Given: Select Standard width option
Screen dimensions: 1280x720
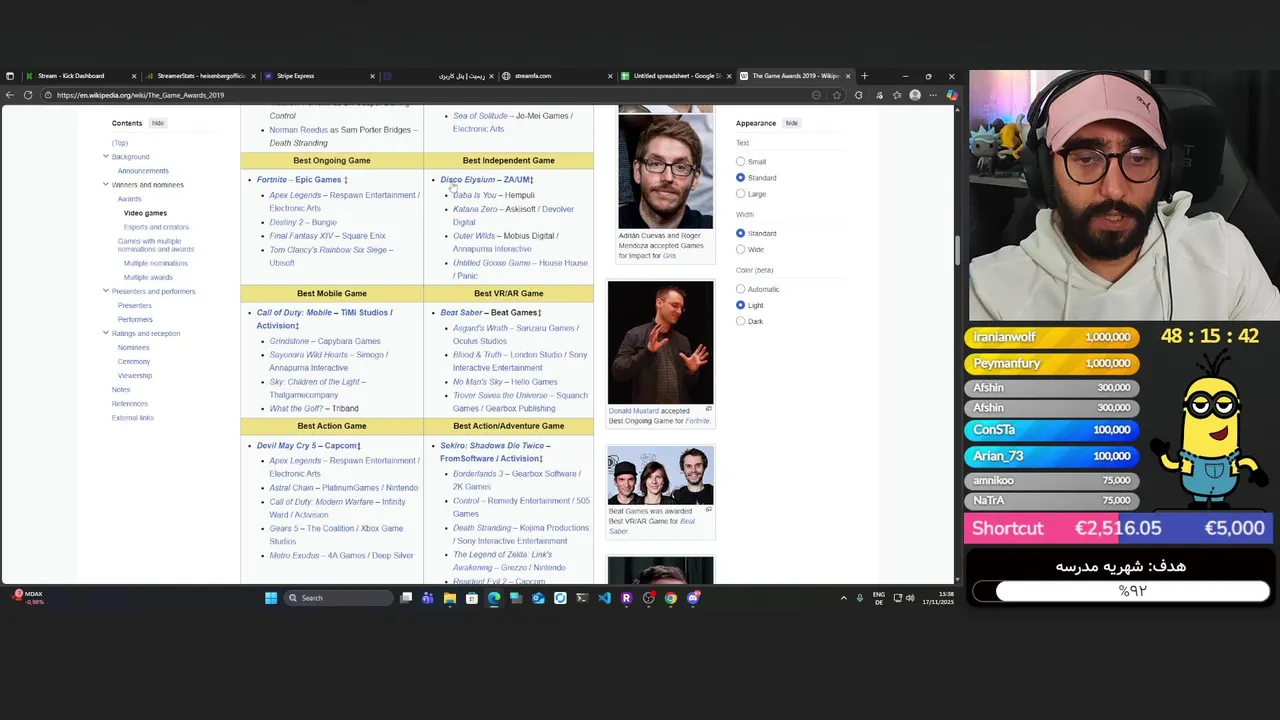Looking at the screenshot, I should (x=741, y=233).
